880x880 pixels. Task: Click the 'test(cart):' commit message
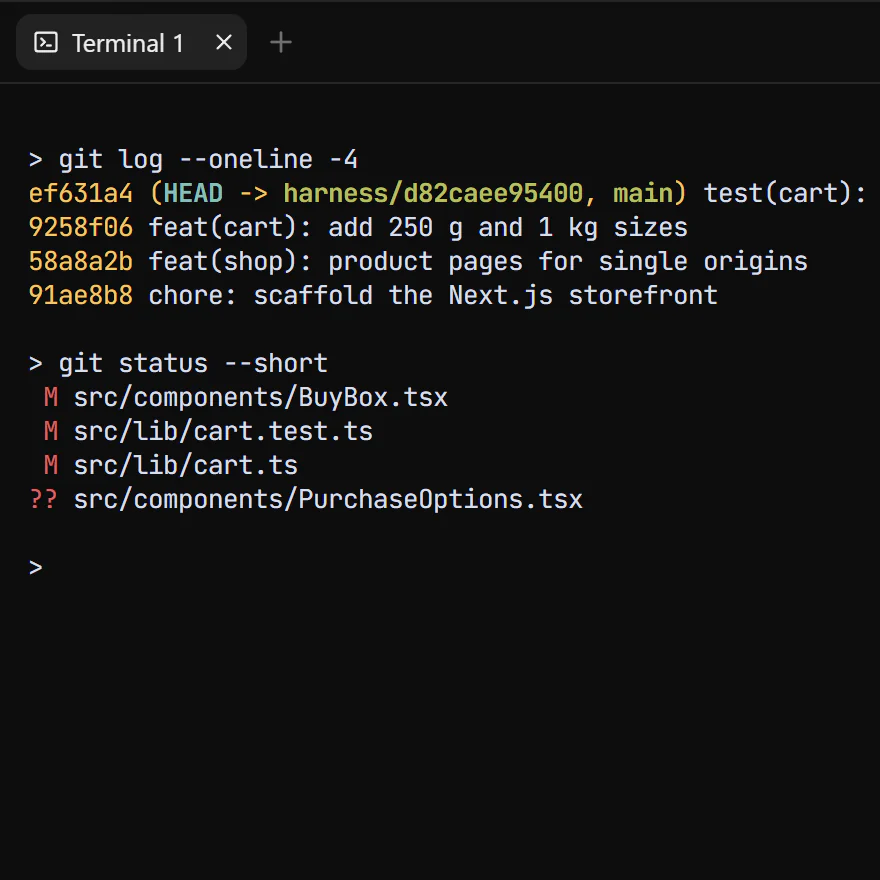click(785, 194)
